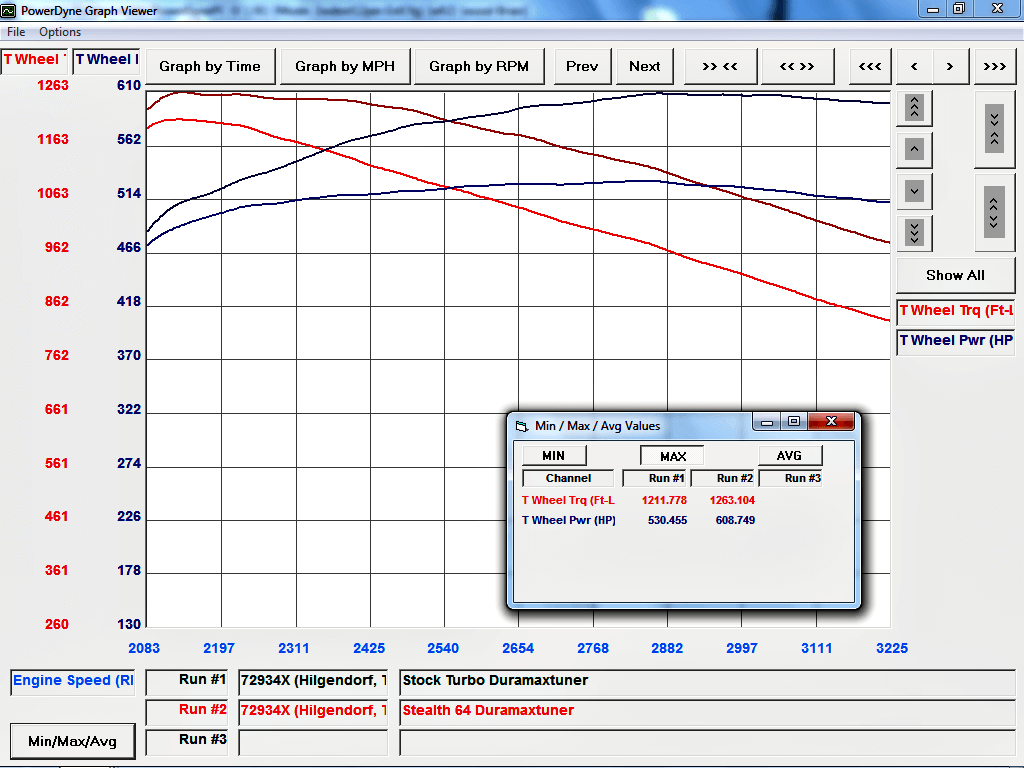Click Graph by Time button
Screen dimensions: 1024x768
(x=210, y=67)
